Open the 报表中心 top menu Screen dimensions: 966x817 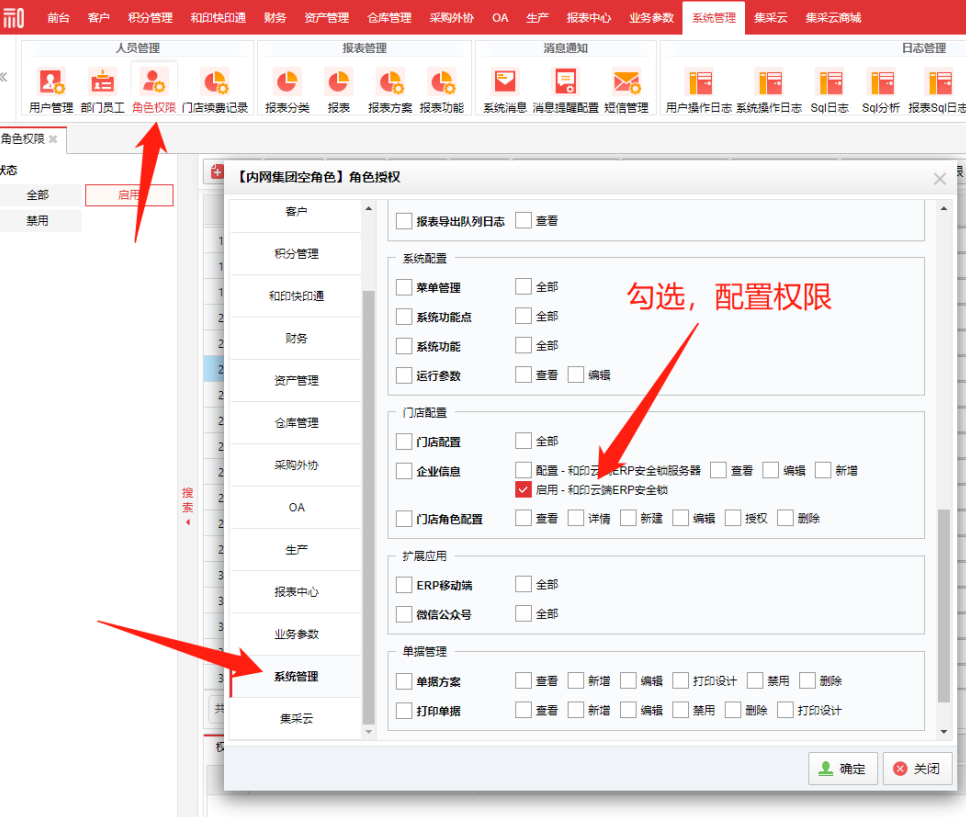point(588,18)
